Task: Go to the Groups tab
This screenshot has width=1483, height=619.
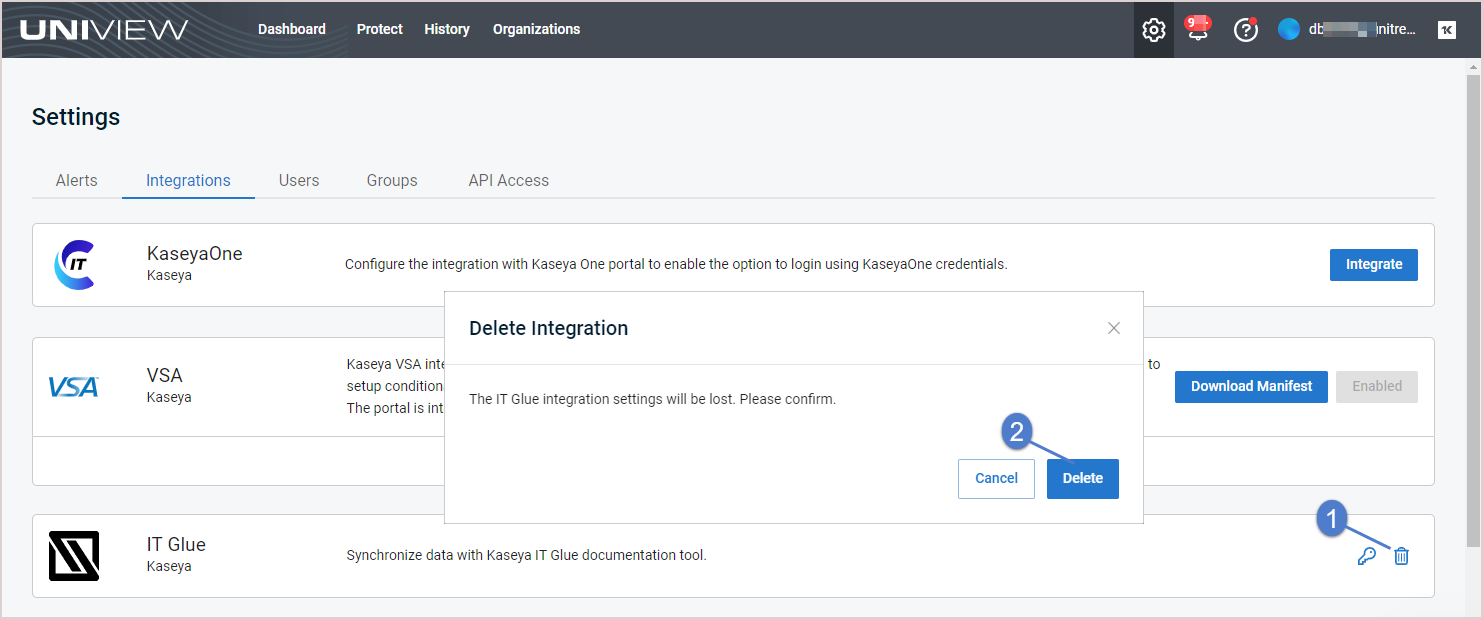Action: pyautogui.click(x=392, y=180)
